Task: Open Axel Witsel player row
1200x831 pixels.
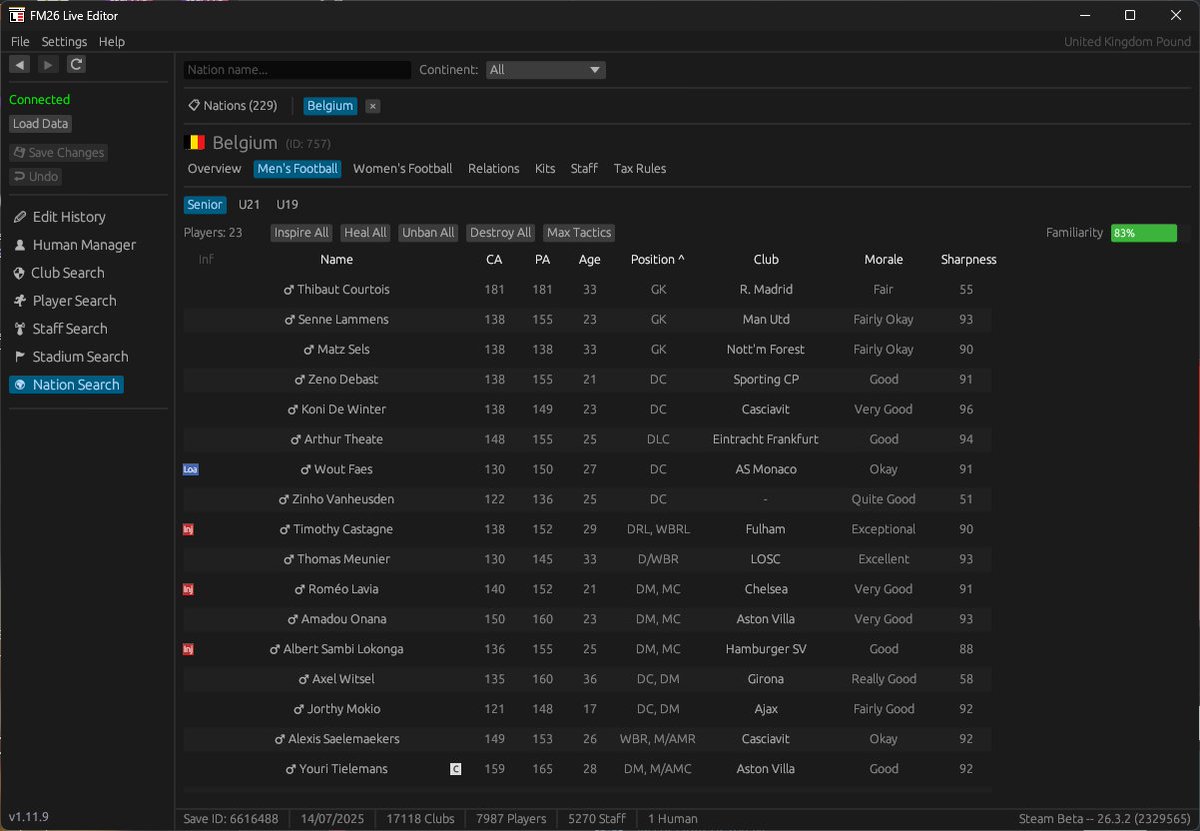Action: tap(587, 679)
